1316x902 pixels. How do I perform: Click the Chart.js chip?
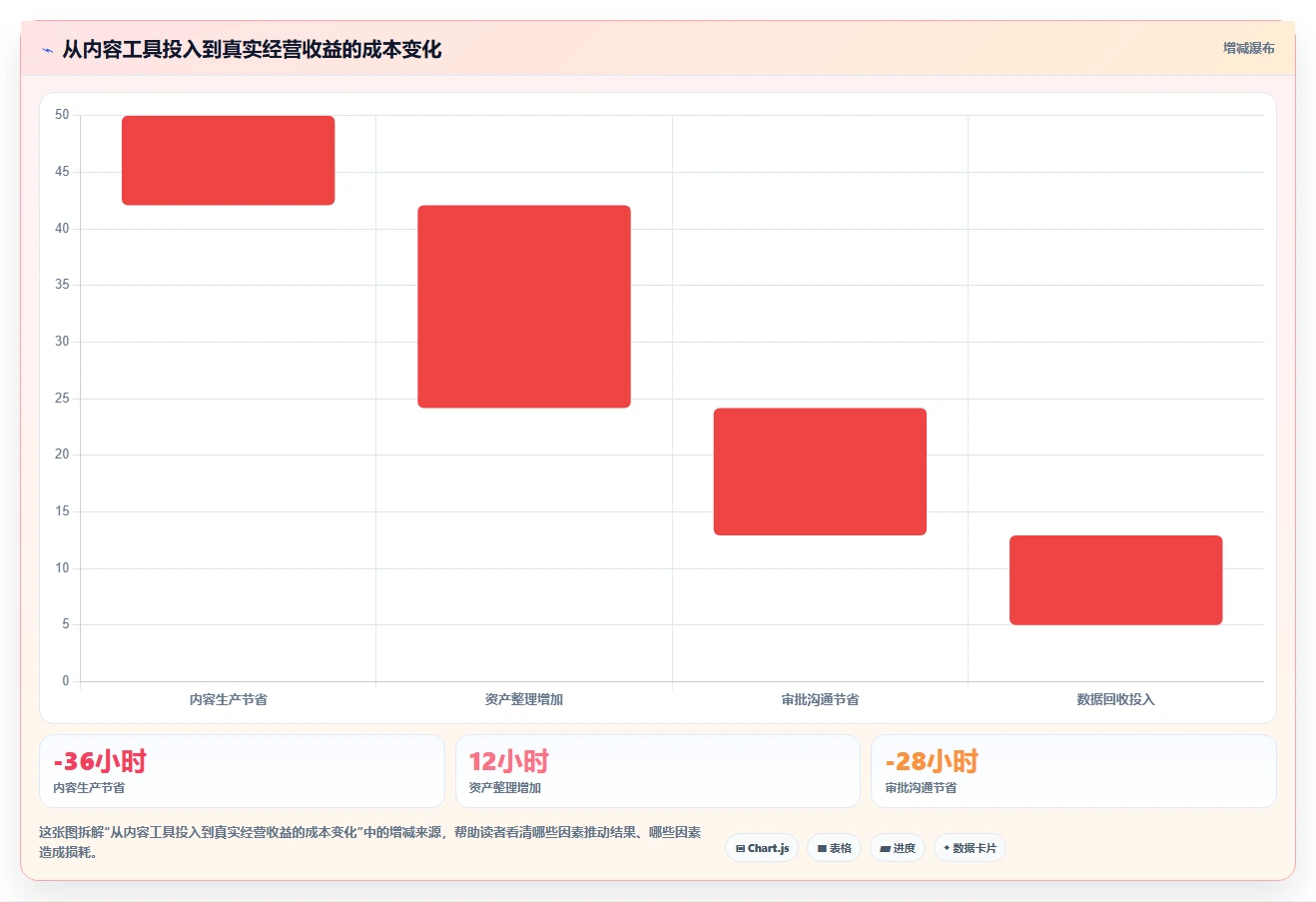pos(762,848)
